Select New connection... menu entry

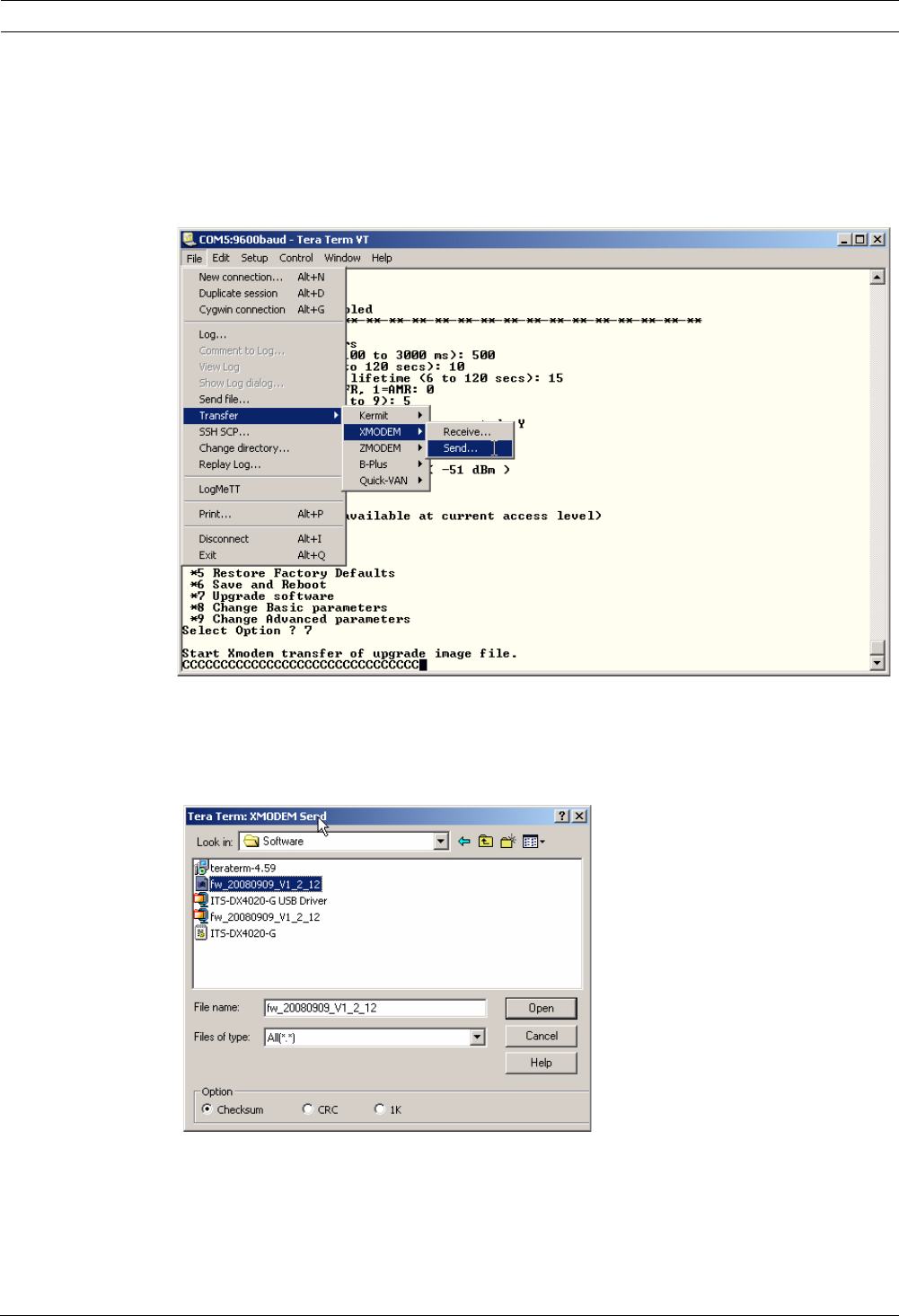[264, 278]
